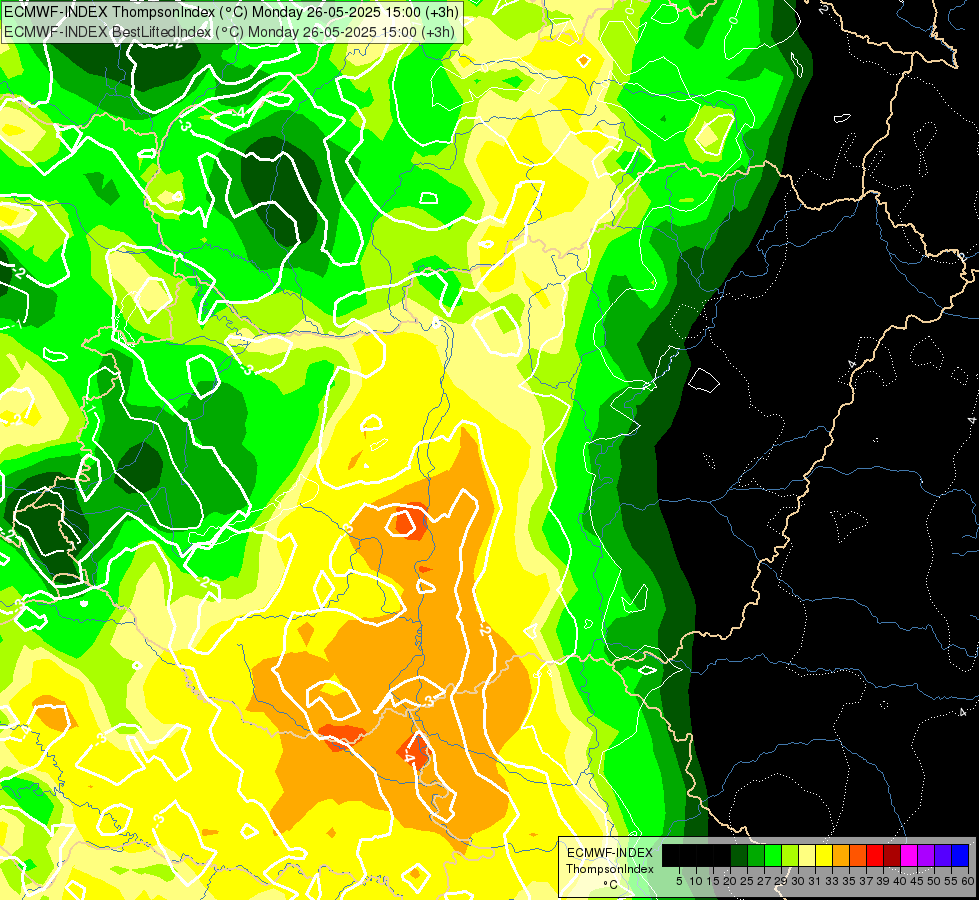Click the legend tick label 31
The image size is (979, 900).
815,881
